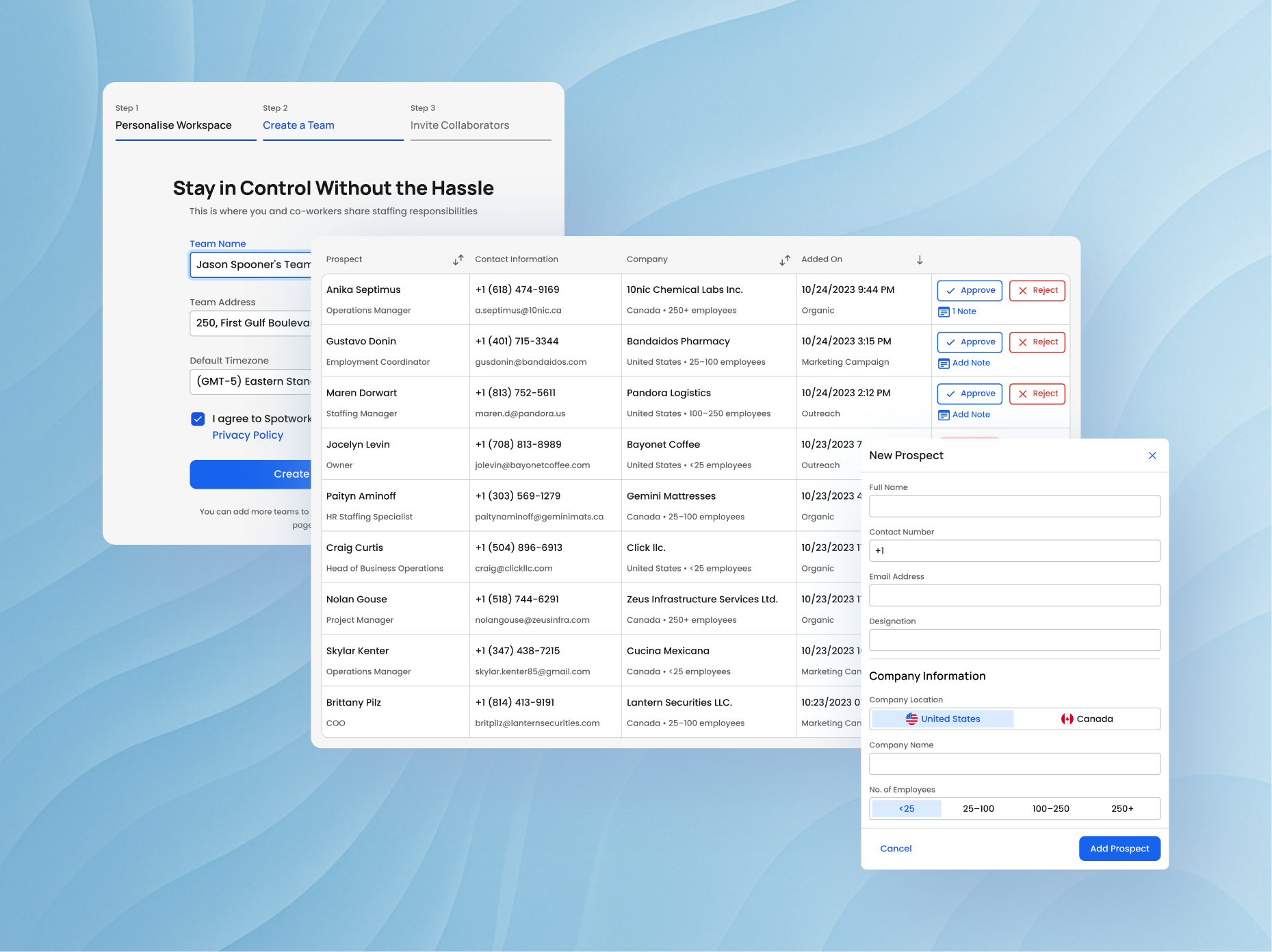Toggle the agree to Spotwork checkbox
1272x952 pixels.
[x=198, y=419]
